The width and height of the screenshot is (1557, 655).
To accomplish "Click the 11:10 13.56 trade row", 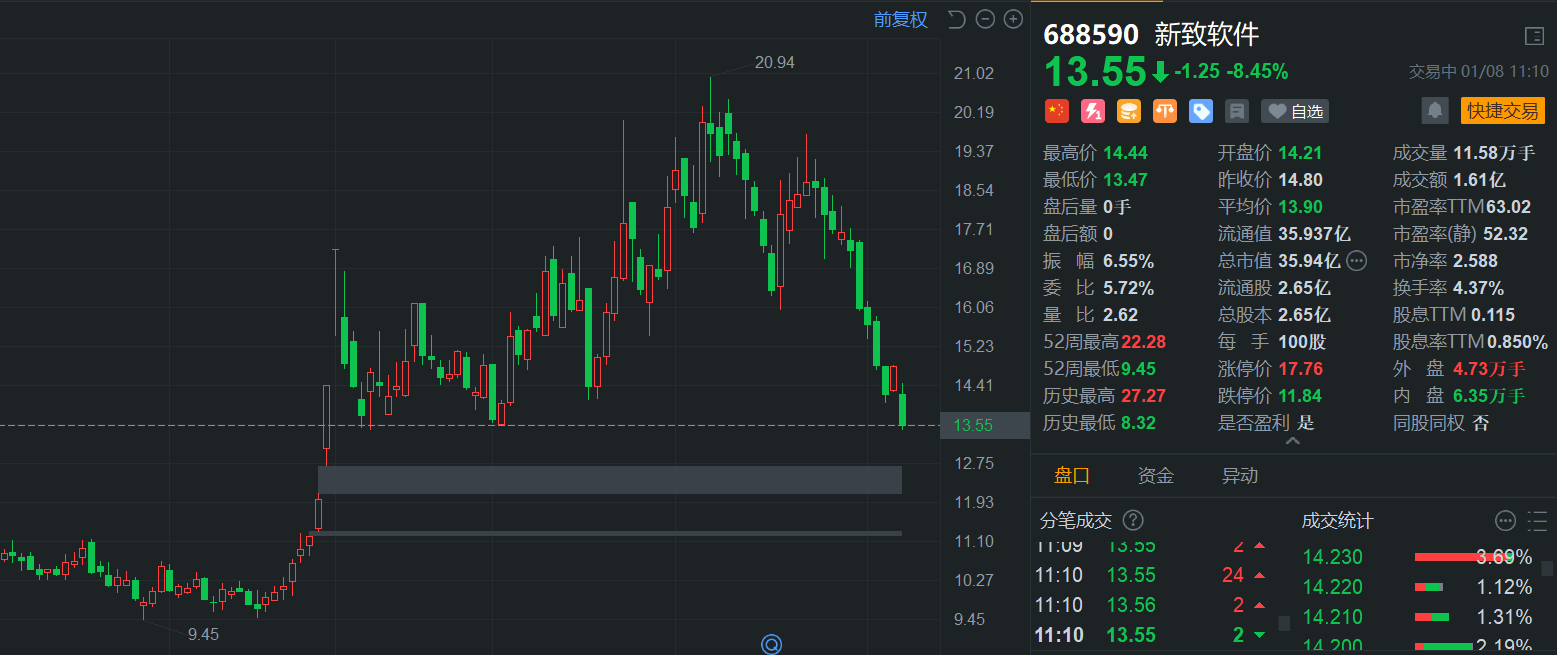I will 1153,605.
